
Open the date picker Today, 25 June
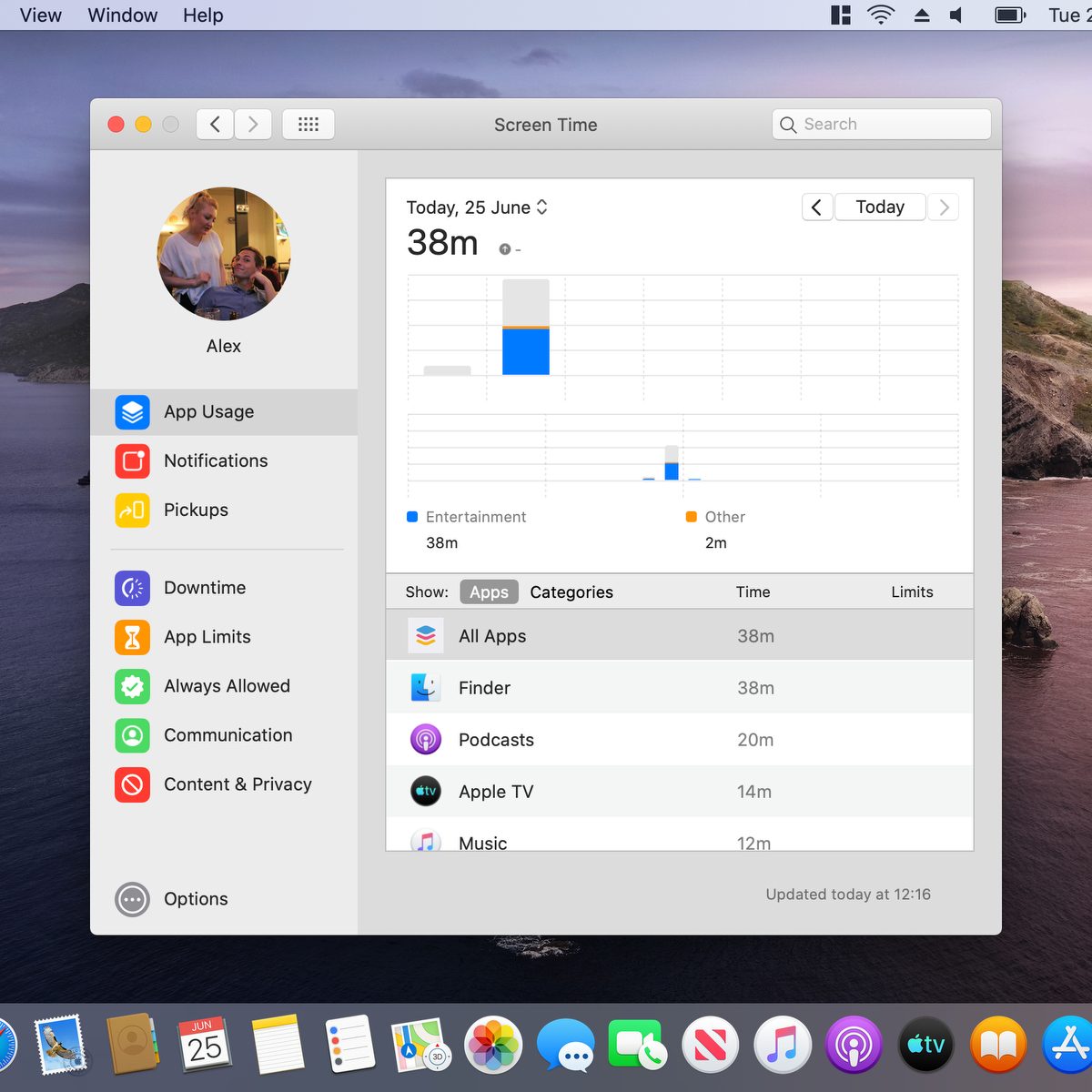pyautogui.click(x=477, y=207)
